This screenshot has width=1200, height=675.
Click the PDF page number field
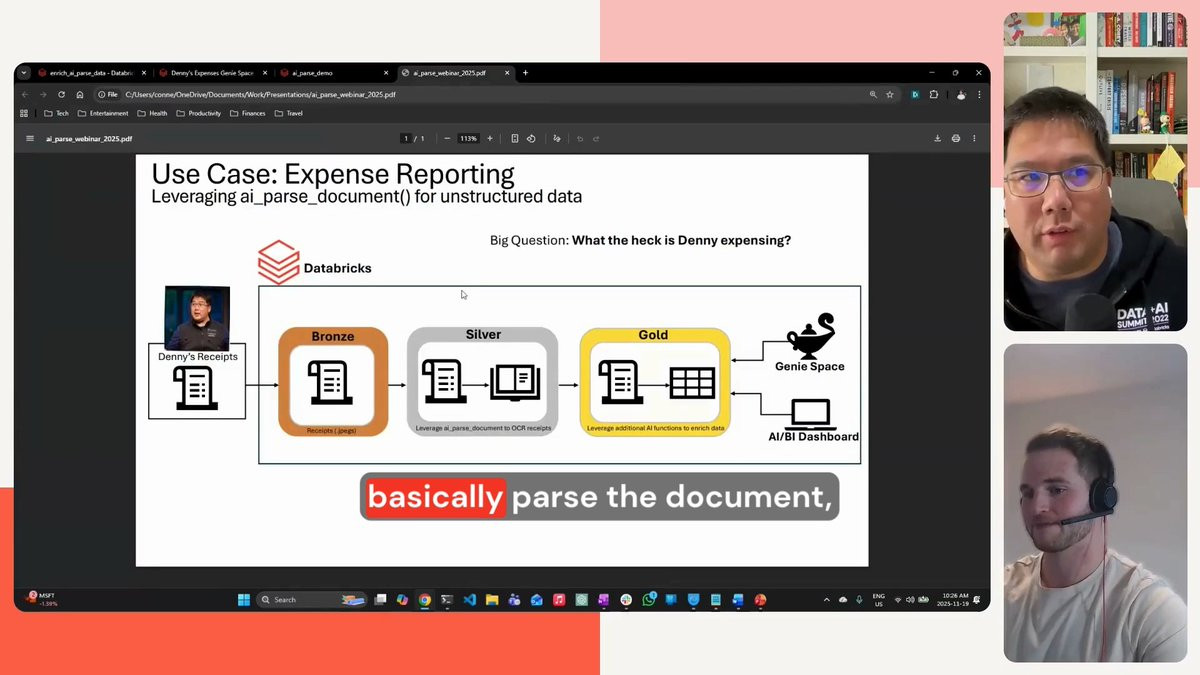point(406,139)
